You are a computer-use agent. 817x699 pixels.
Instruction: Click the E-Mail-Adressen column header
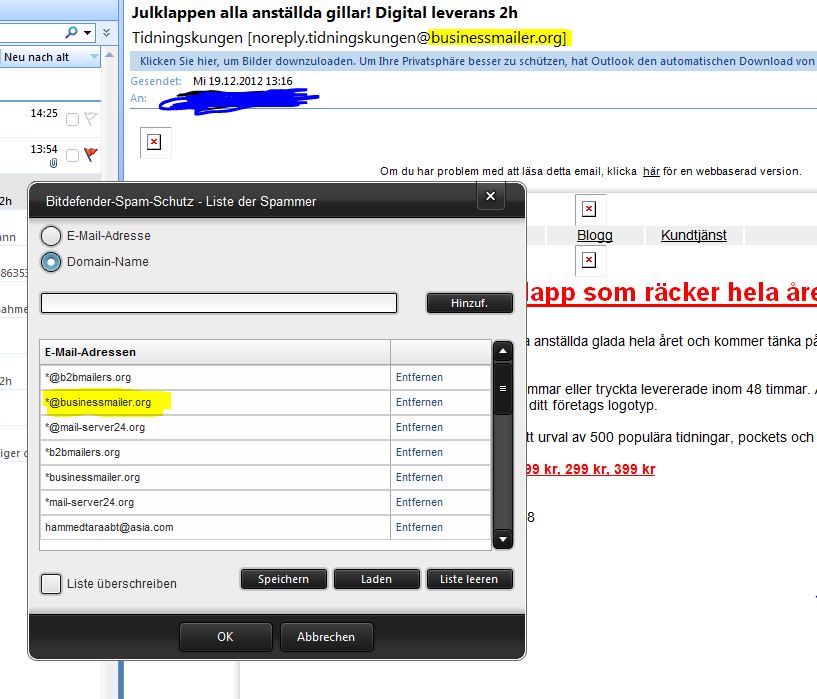click(x=215, y=352)
